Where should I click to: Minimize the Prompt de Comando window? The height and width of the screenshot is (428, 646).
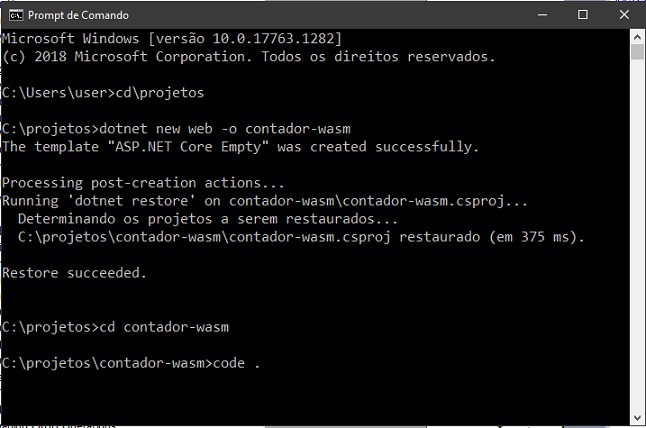(539, 14)
